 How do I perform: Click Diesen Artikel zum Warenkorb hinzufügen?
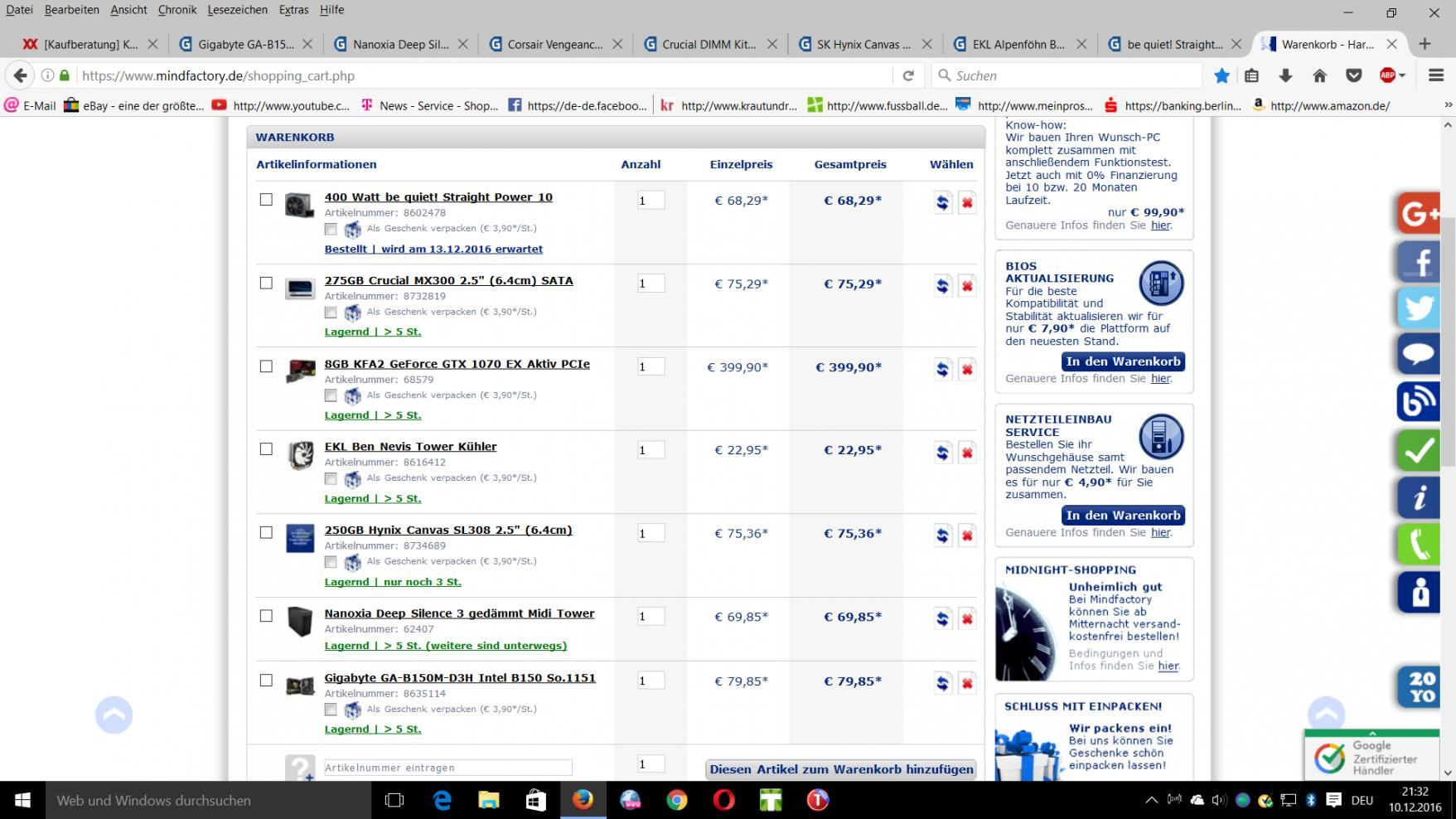pyautogui.click(x=841, y=769)
